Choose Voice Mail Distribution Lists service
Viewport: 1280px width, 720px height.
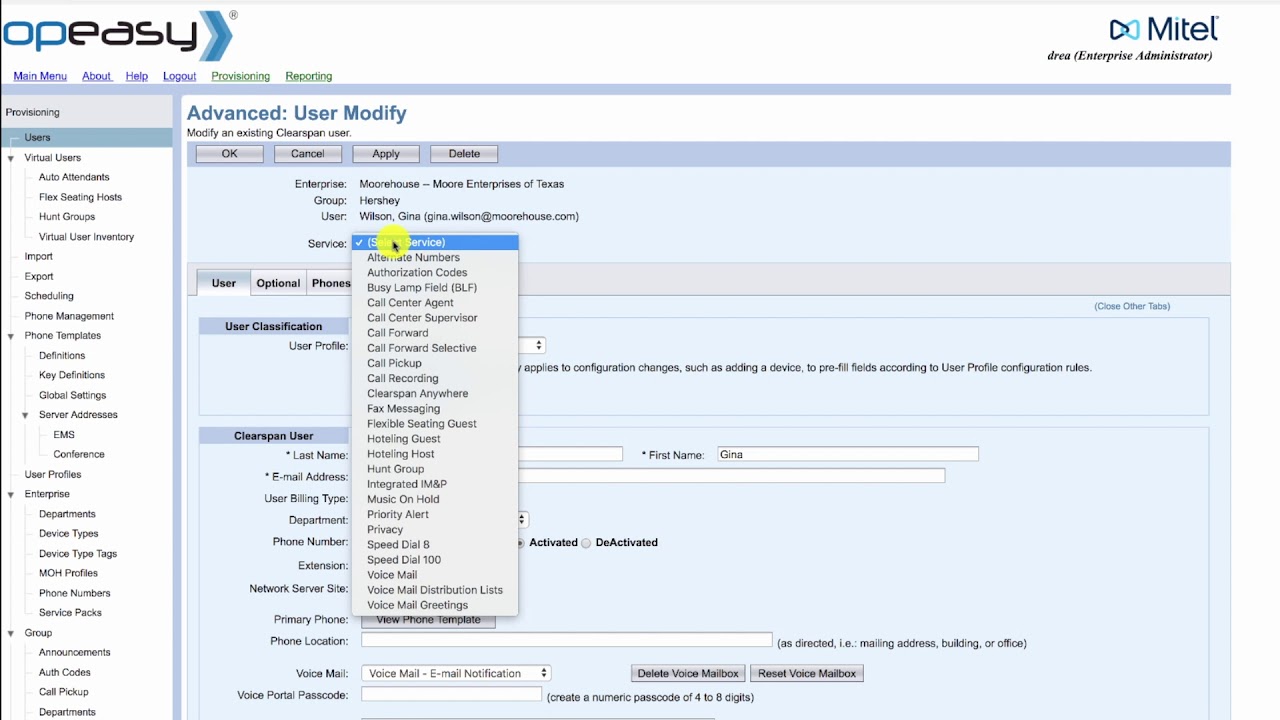[x=435, y=590]
